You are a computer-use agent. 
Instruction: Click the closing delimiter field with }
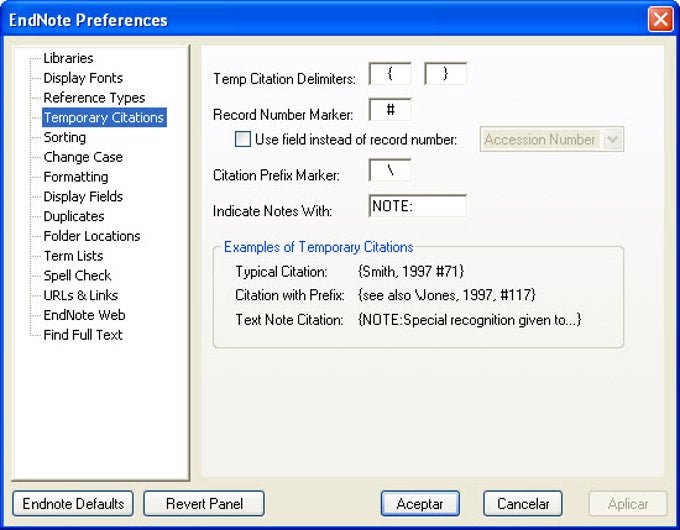(x=445, y=74)
